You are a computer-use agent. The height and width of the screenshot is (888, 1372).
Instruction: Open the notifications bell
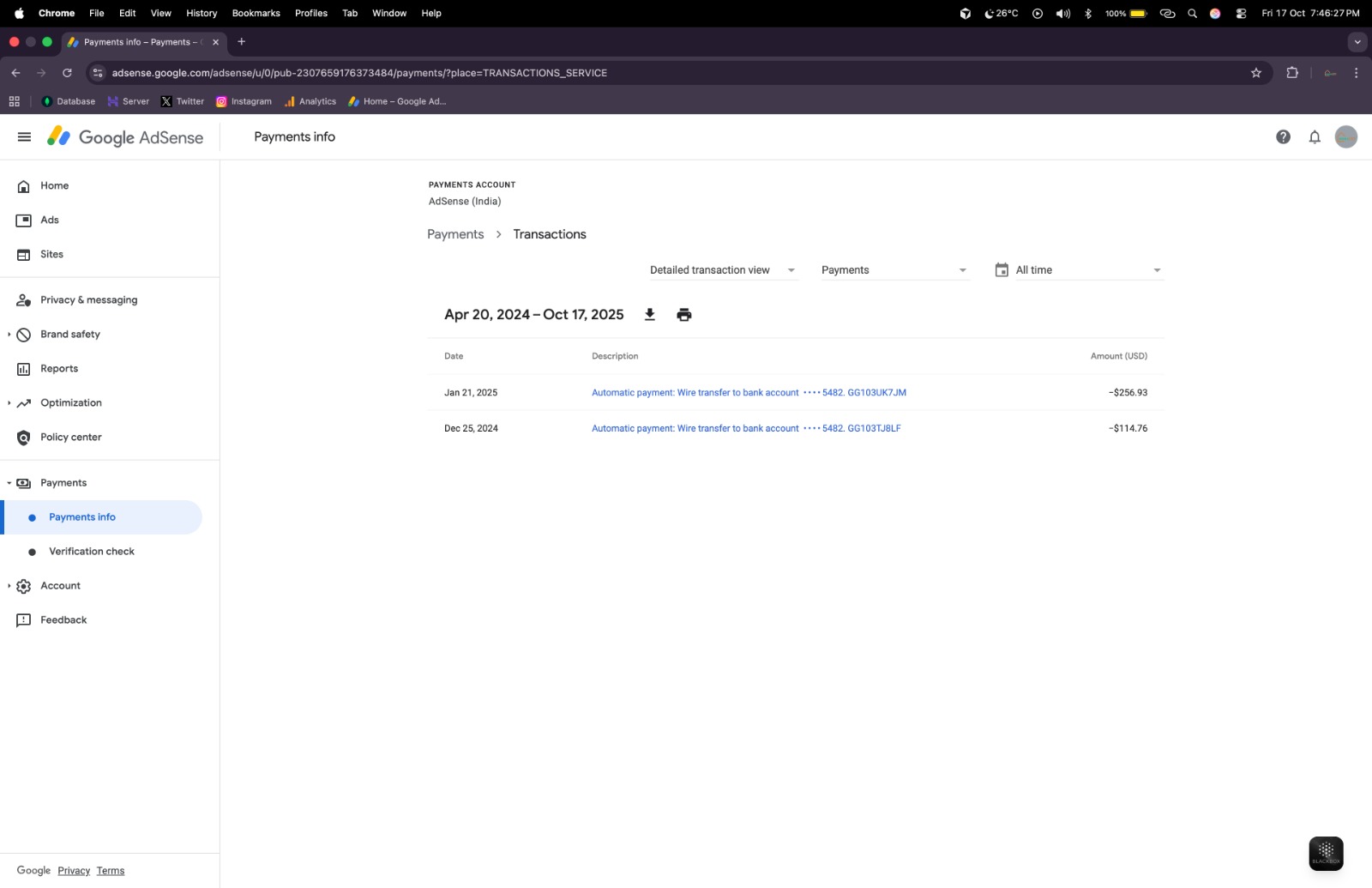click(x=1314, y=137)
